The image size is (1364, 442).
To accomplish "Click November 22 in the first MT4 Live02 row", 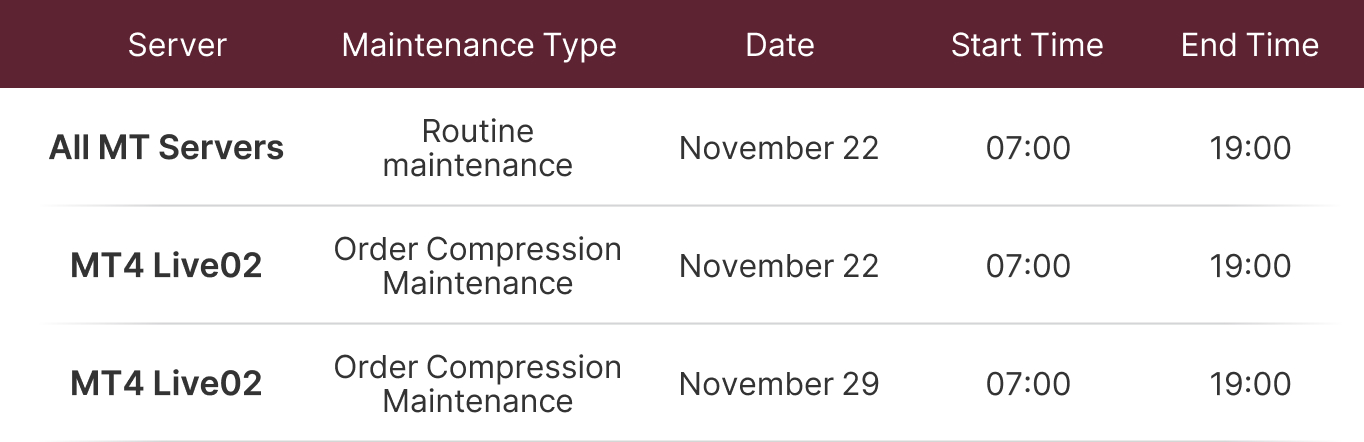I will (779, 266).
